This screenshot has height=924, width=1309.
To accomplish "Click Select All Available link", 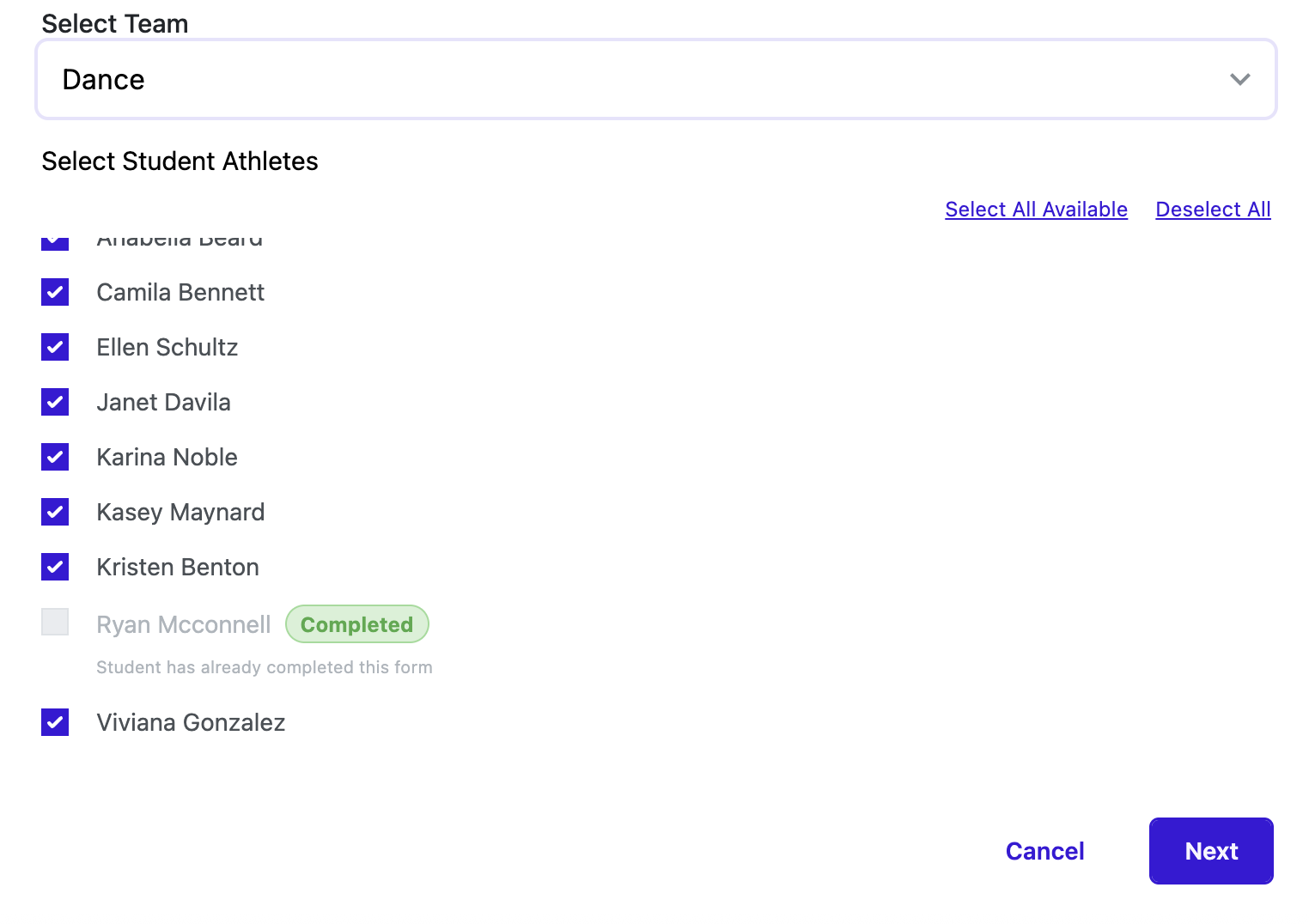I will [1036, 210].
